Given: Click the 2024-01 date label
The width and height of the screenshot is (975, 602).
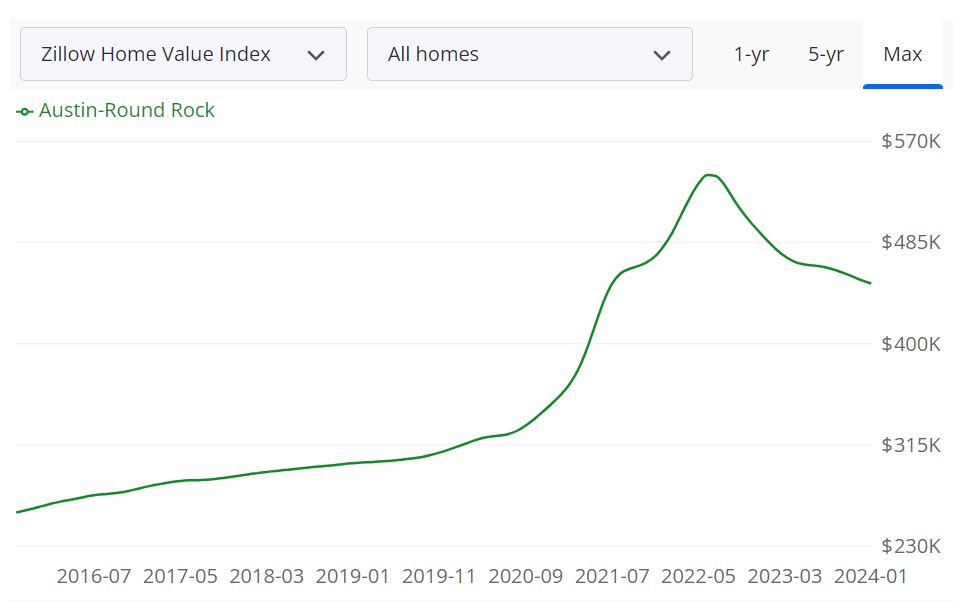Looking at the screenshot, I should tap(871, 577).
